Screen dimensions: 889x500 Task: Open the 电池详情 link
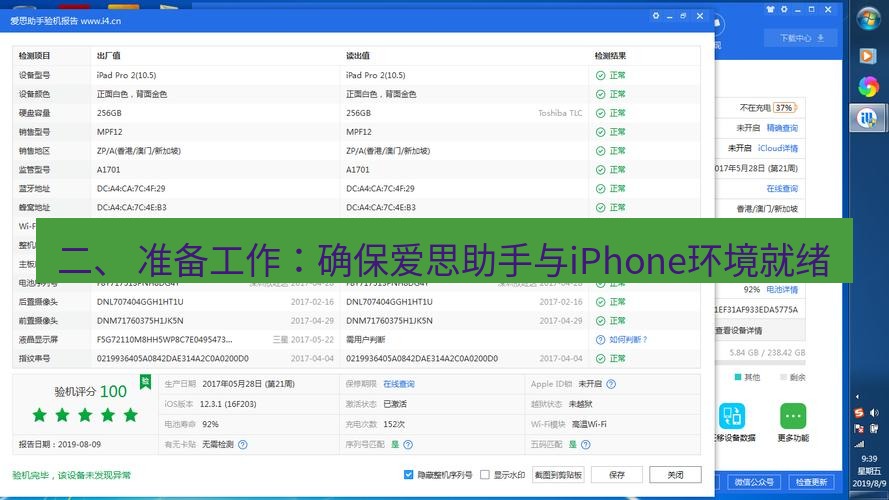(782, 289)
